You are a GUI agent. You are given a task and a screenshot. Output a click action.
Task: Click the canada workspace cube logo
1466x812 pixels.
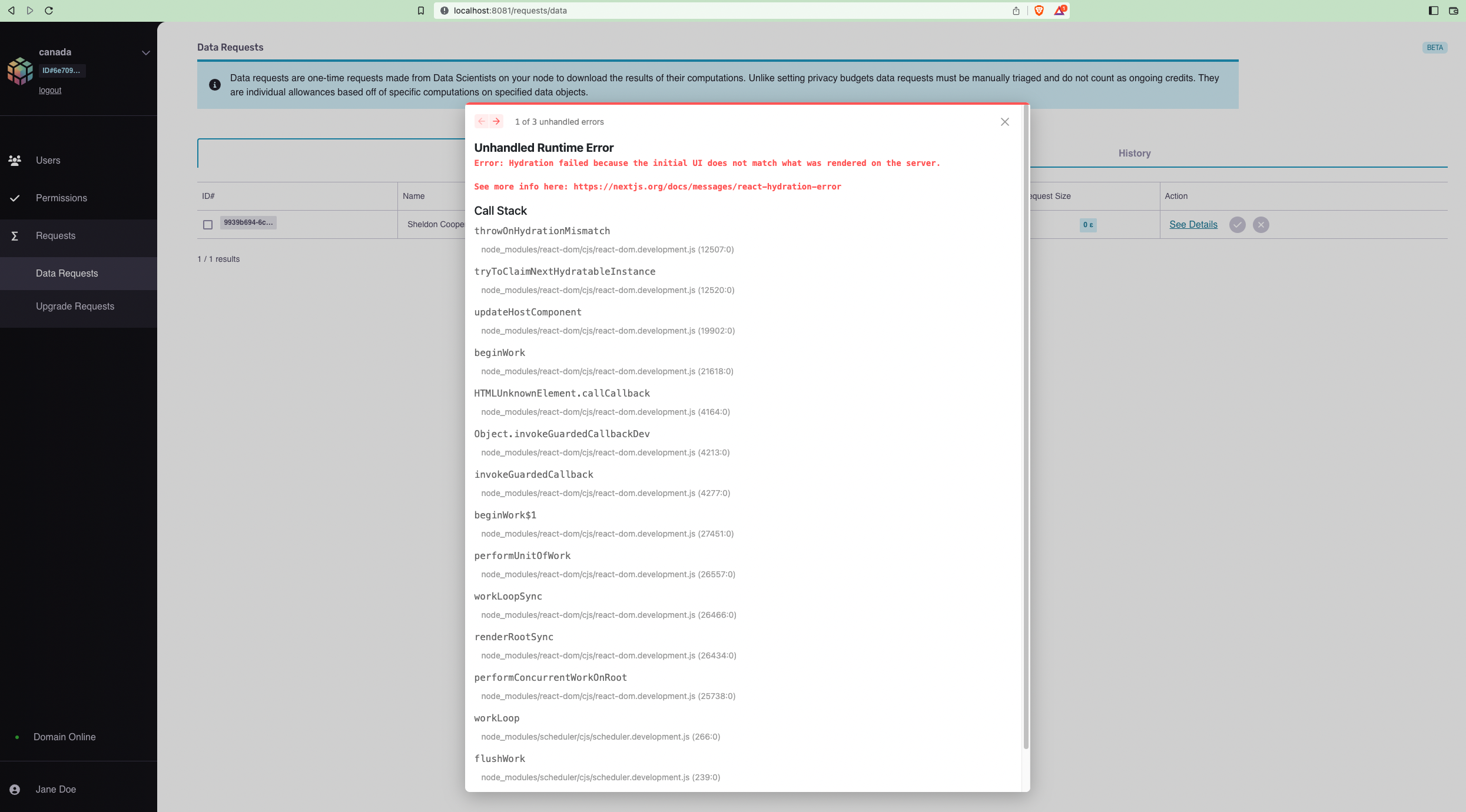(x=20, y=71)
